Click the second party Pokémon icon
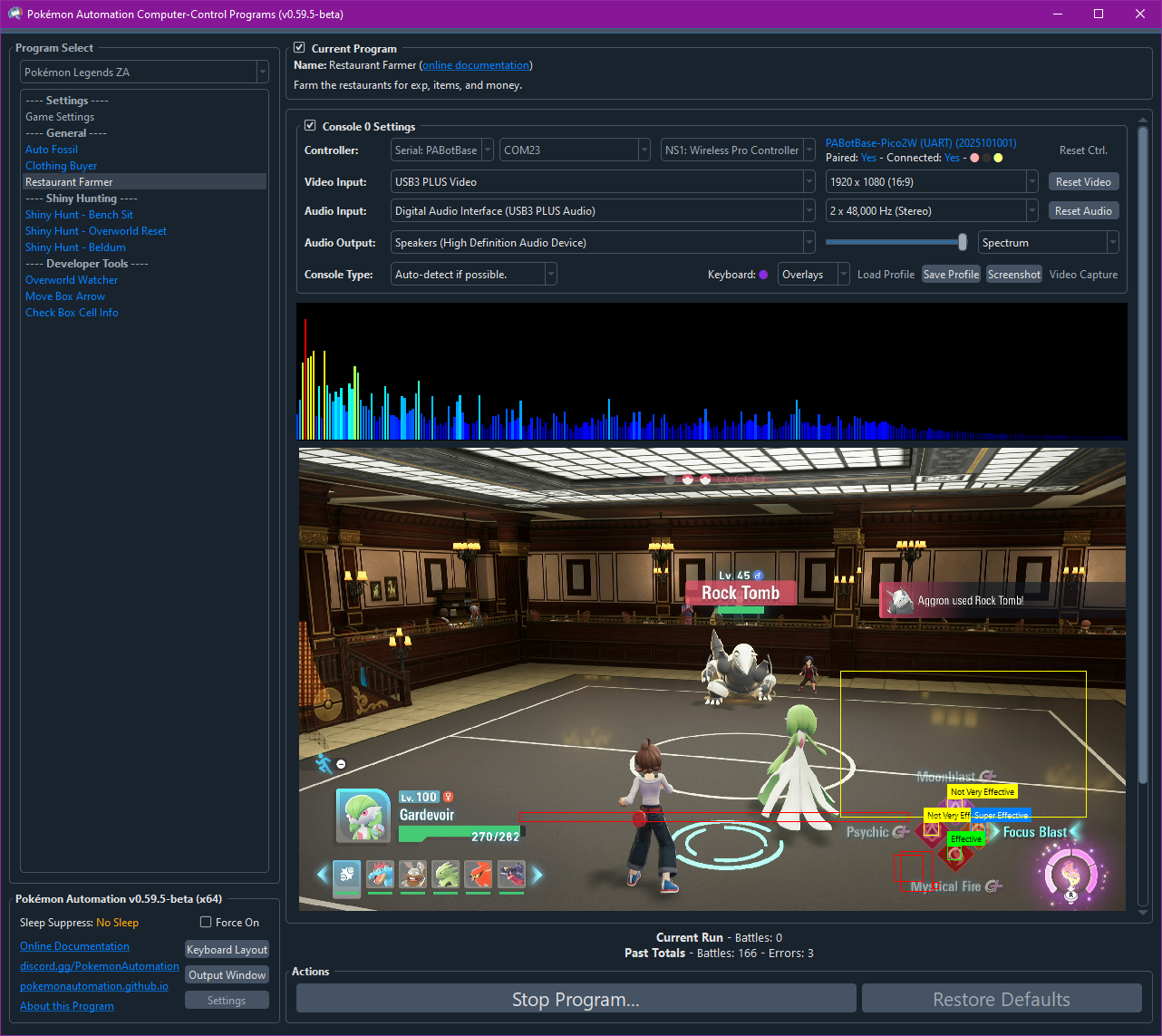The image size is (1162, 1036). [380, 875]
